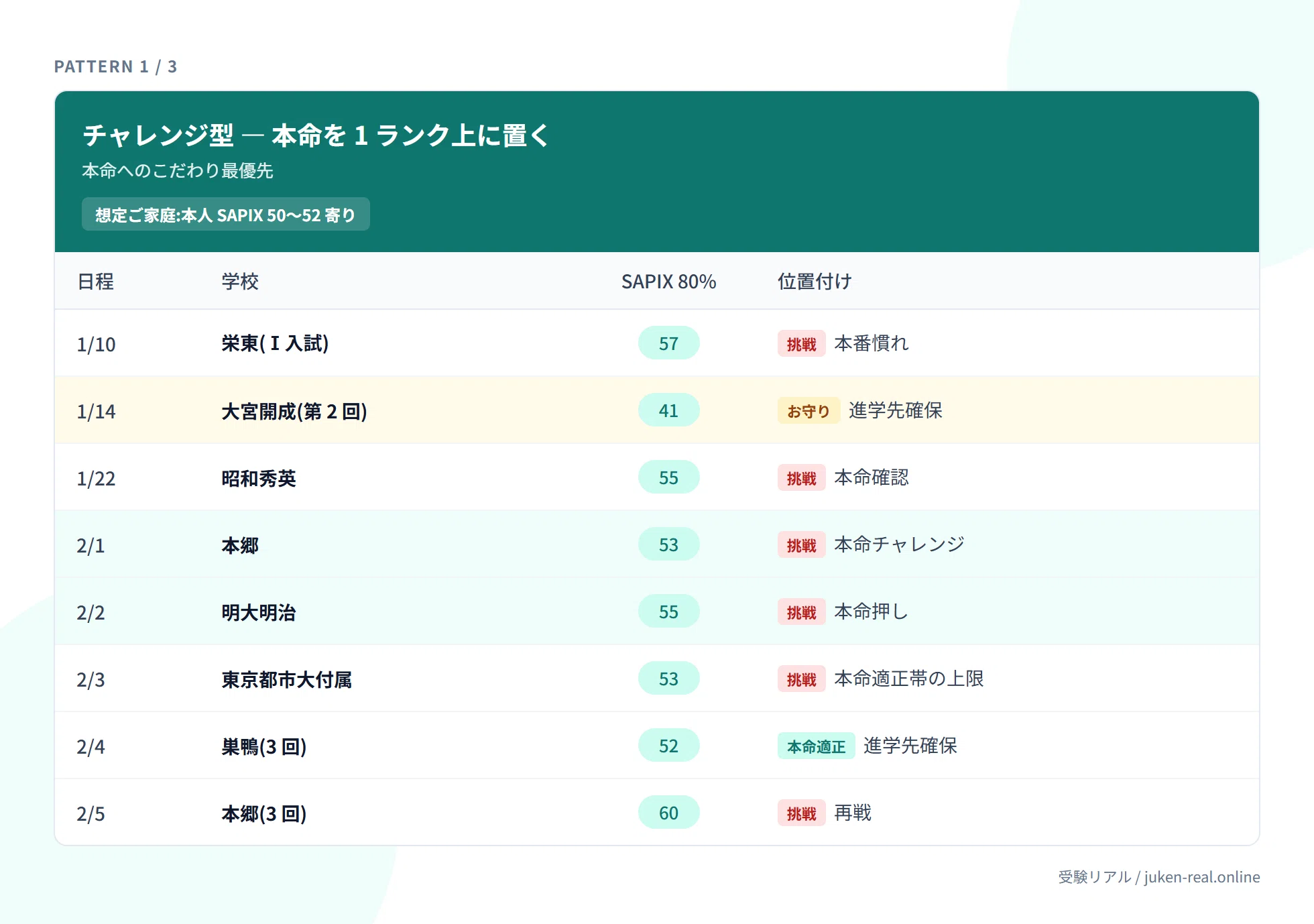Click the お守り tag
The width and height of the screenshot is (1314, 924).
(809, 411)
